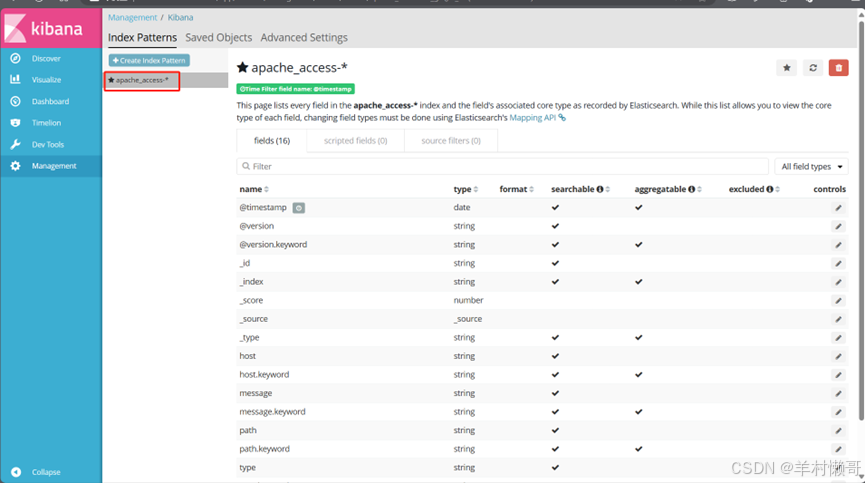Sort fields by the name column
Image resolution: width=865 pixels, height=483 pixels.
click(x=253, y=189)
